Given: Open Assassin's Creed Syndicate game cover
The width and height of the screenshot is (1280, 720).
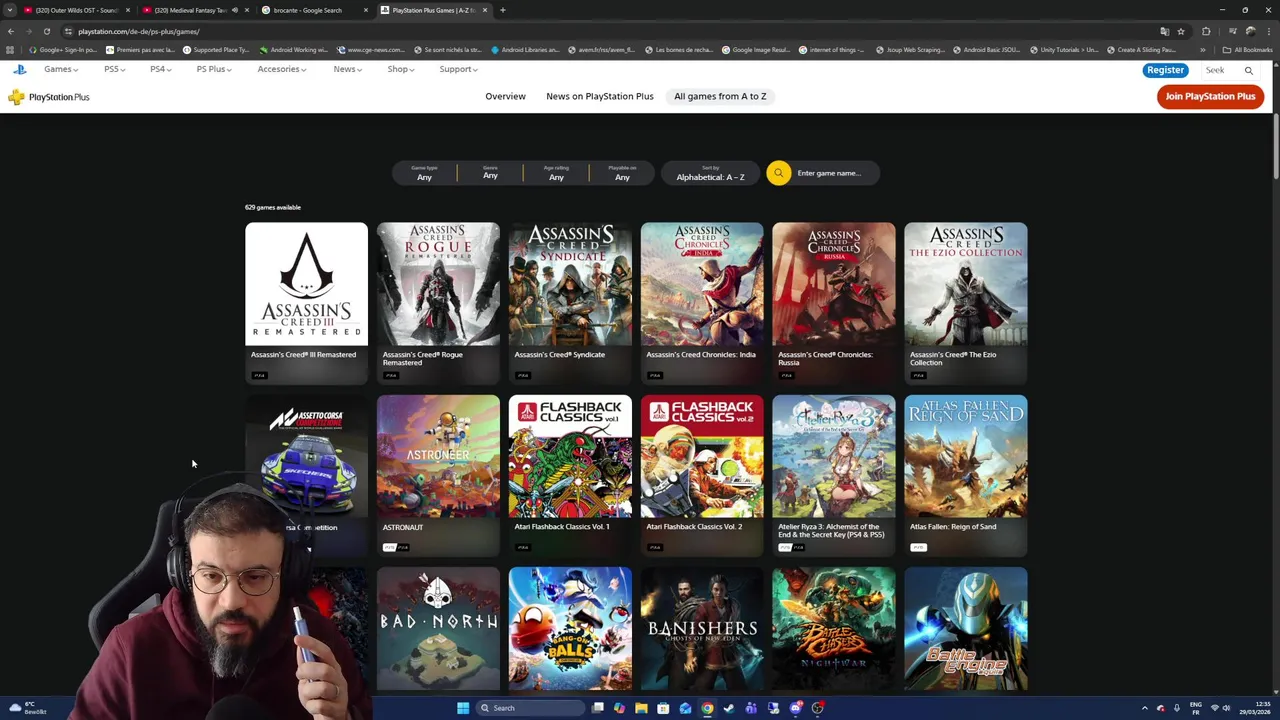Looking at the screenshot, I should click(570, 284).
